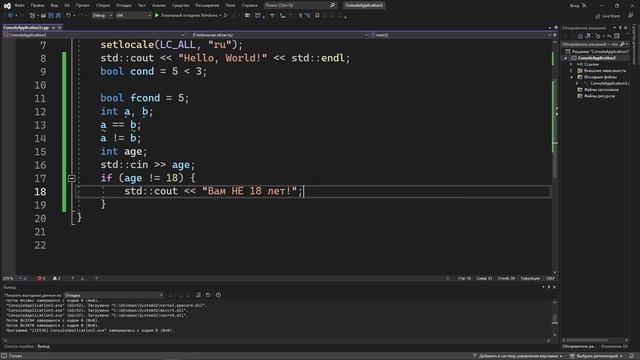Select the ConsoleApplication3.cpp editor tab
Screen dimensions: 640x360
click(26, 28)
